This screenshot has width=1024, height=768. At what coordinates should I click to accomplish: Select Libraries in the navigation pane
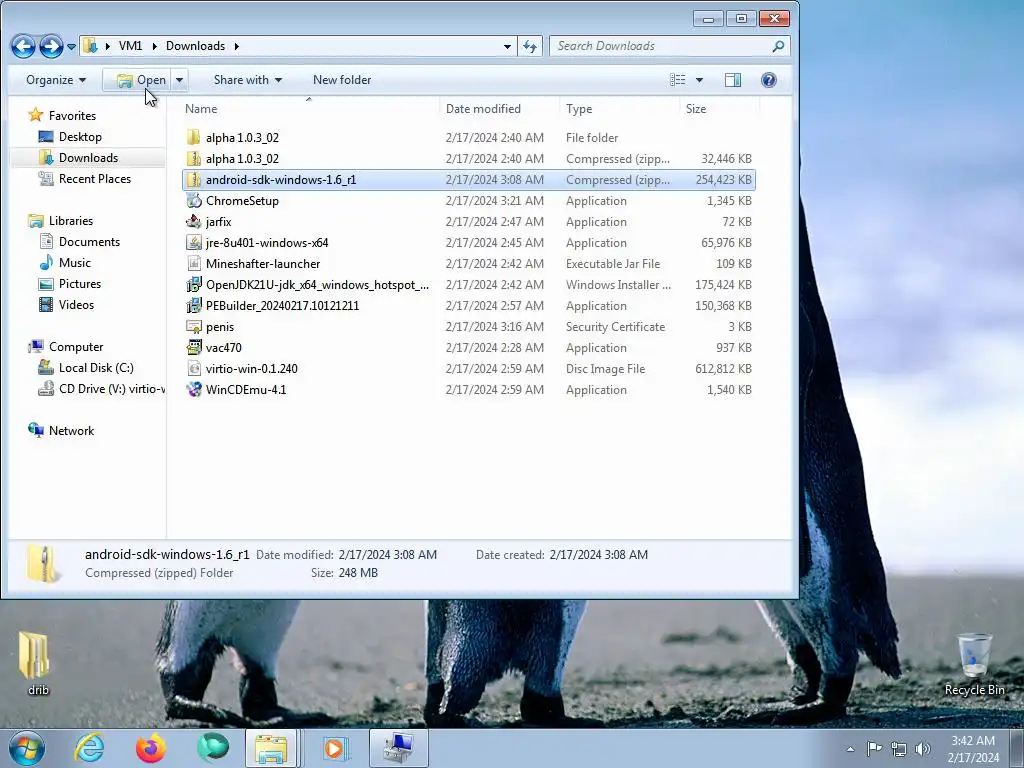click(71, 221)
